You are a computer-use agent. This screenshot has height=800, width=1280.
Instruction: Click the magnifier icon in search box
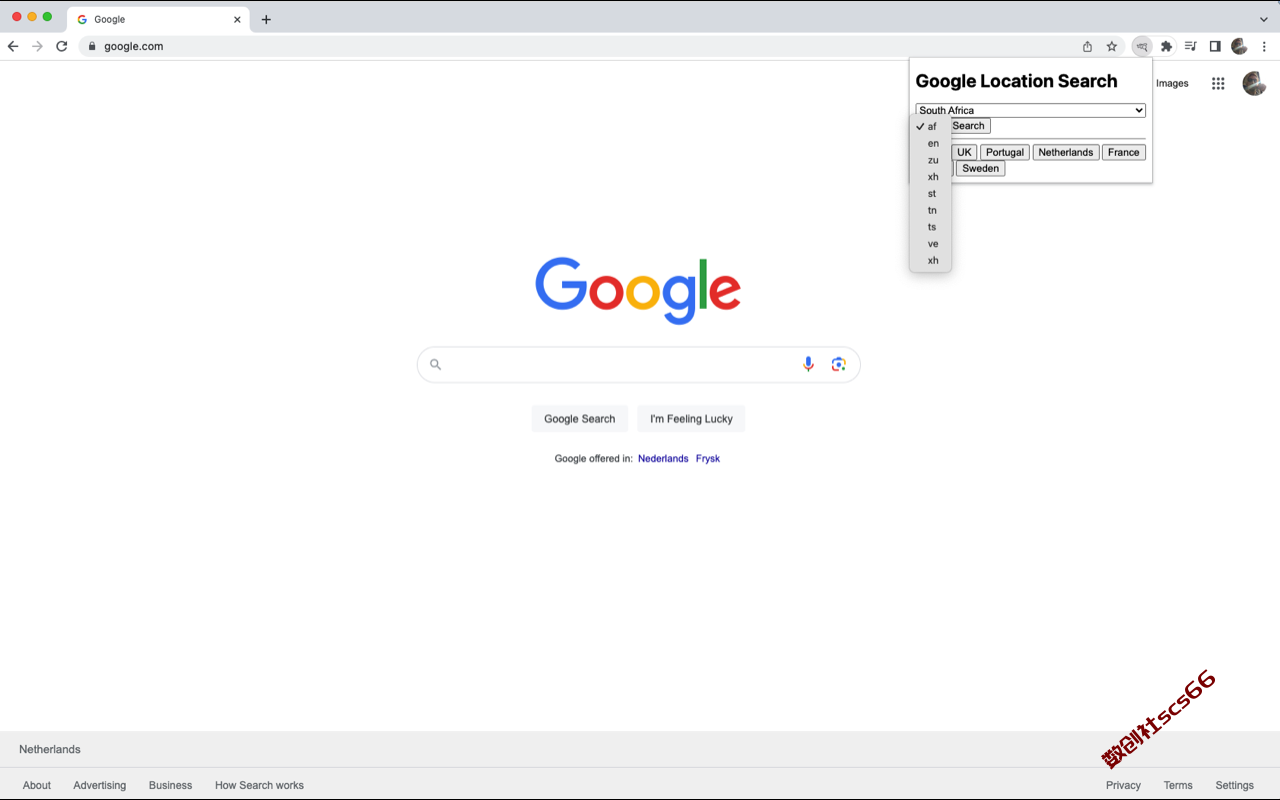pyautogui.click(x=435, y=364)
